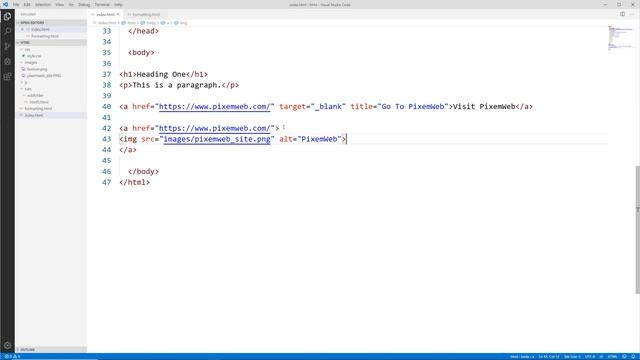Click the VS Code logo in title bar
This screenshot has height=360, width=640.
(x=5, y=4)
